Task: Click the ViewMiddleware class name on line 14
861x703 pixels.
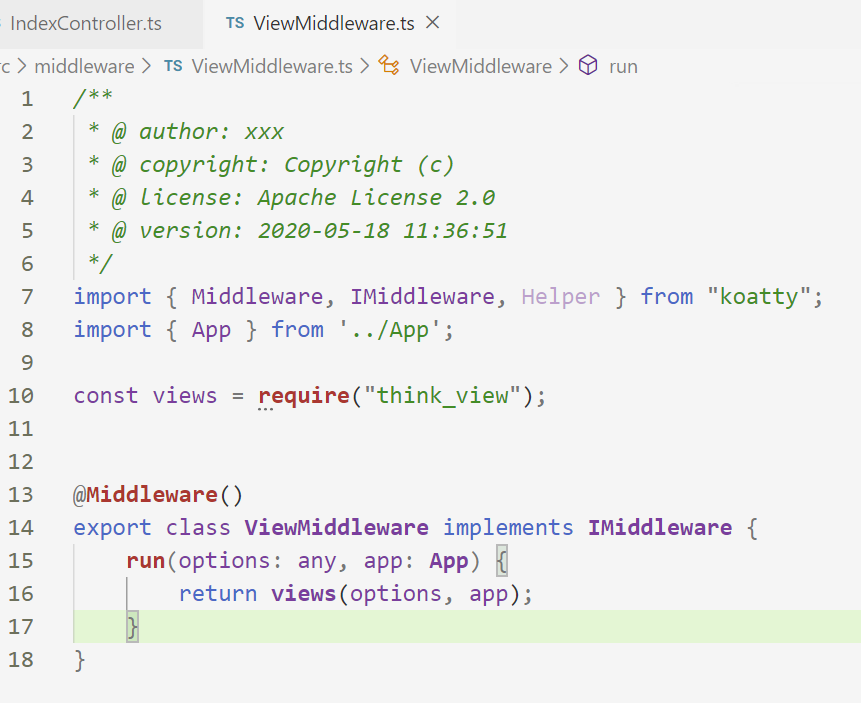Action: click(x=337, y=528)
